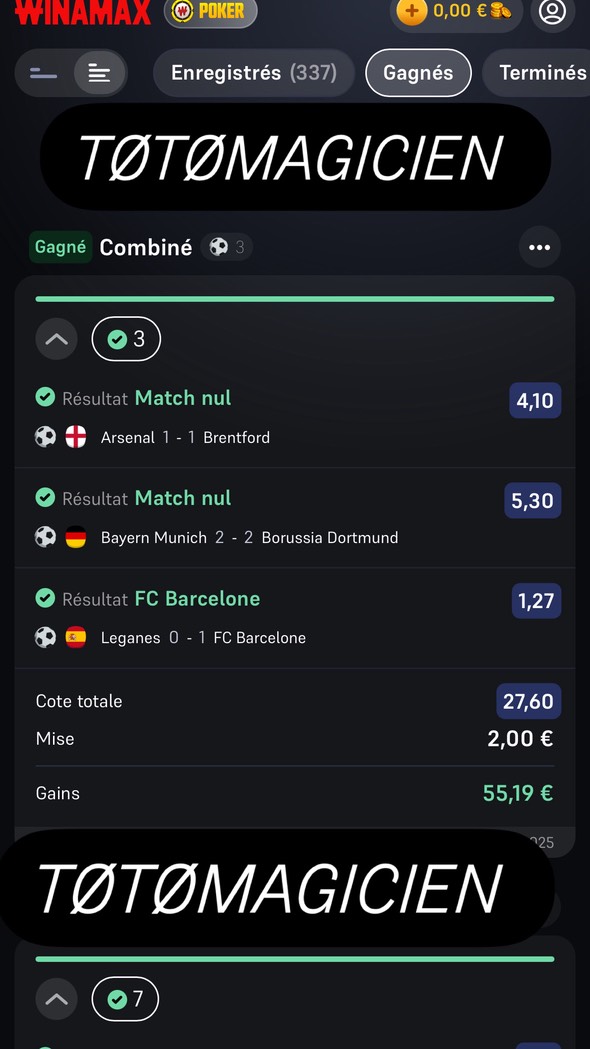Tap the 5,30 odds for Bayern draw
The image size is (590, 1049).
pos(532,501)
